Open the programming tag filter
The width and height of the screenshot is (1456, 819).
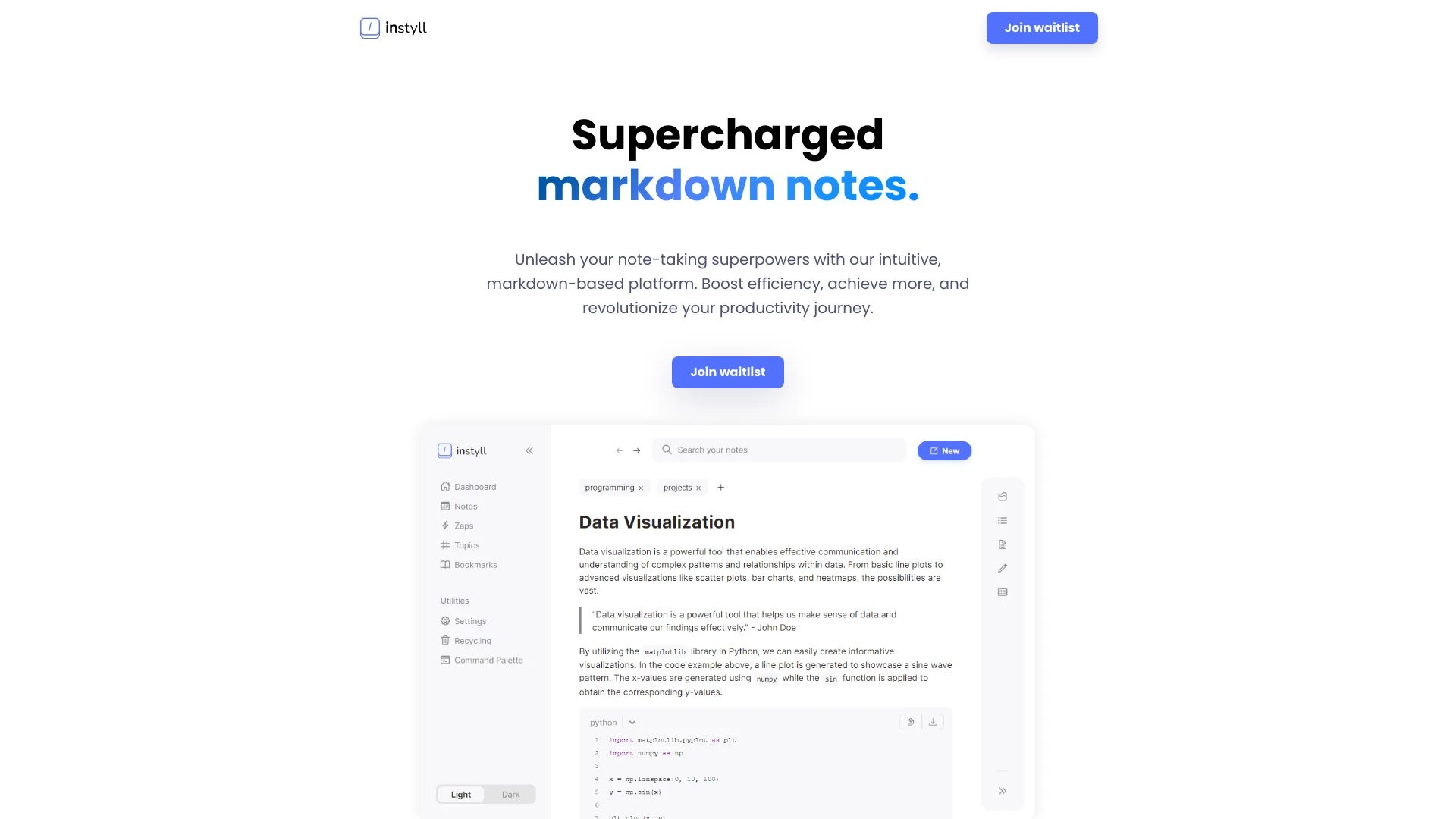(613, 487)
